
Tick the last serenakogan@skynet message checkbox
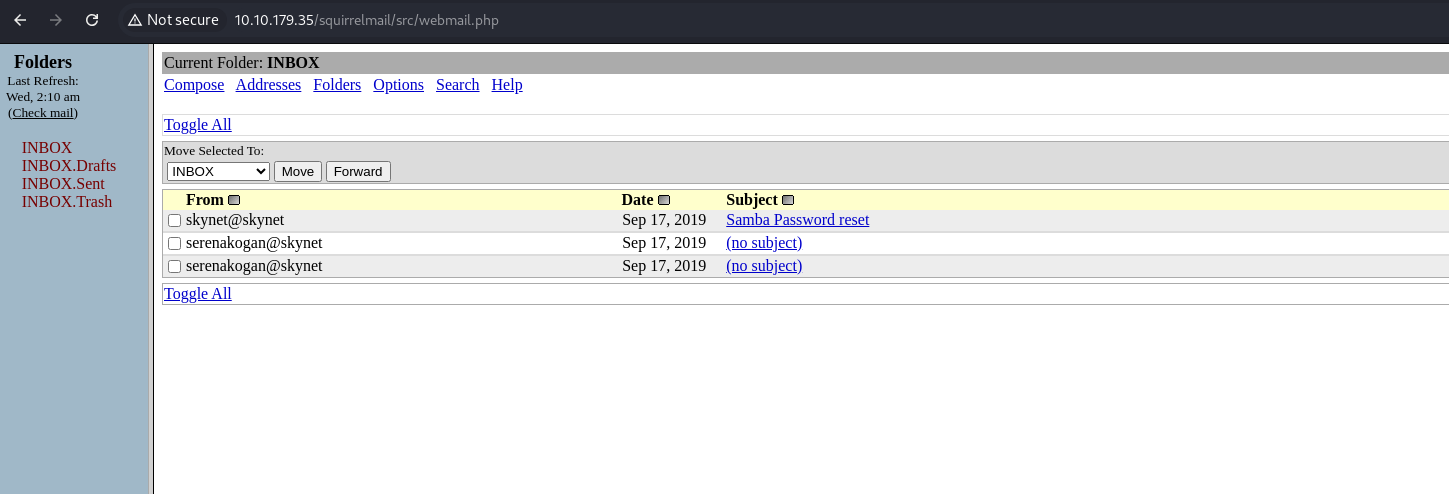(174, 266)
